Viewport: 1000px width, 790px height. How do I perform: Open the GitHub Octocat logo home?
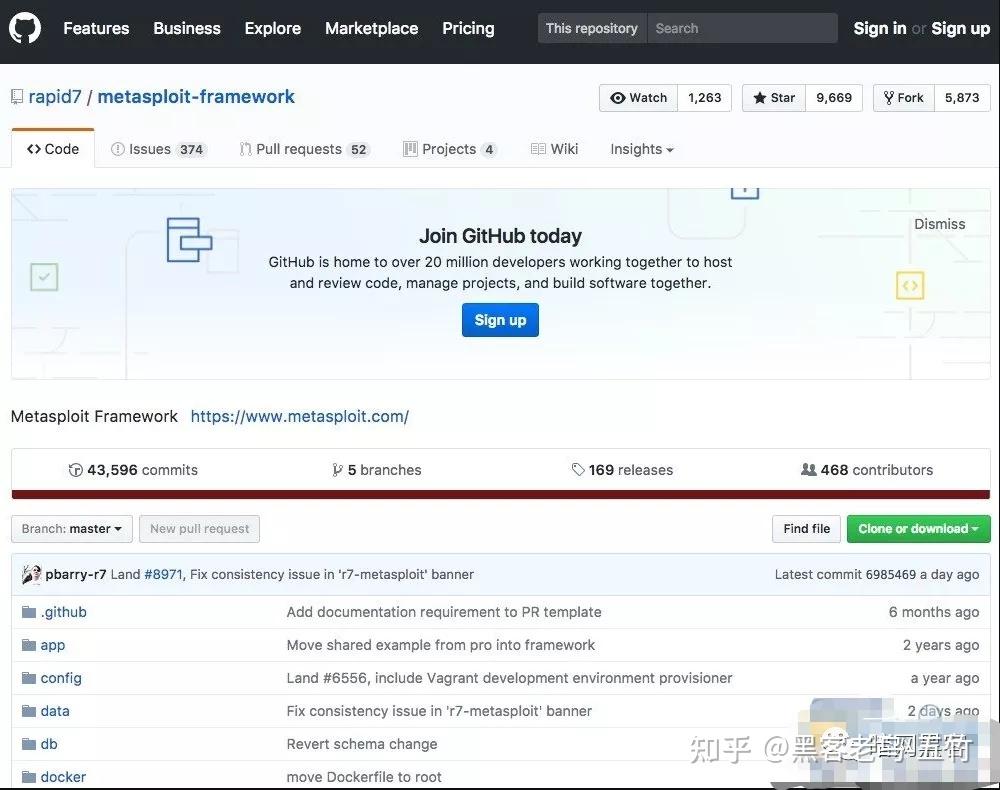(25, 28)
